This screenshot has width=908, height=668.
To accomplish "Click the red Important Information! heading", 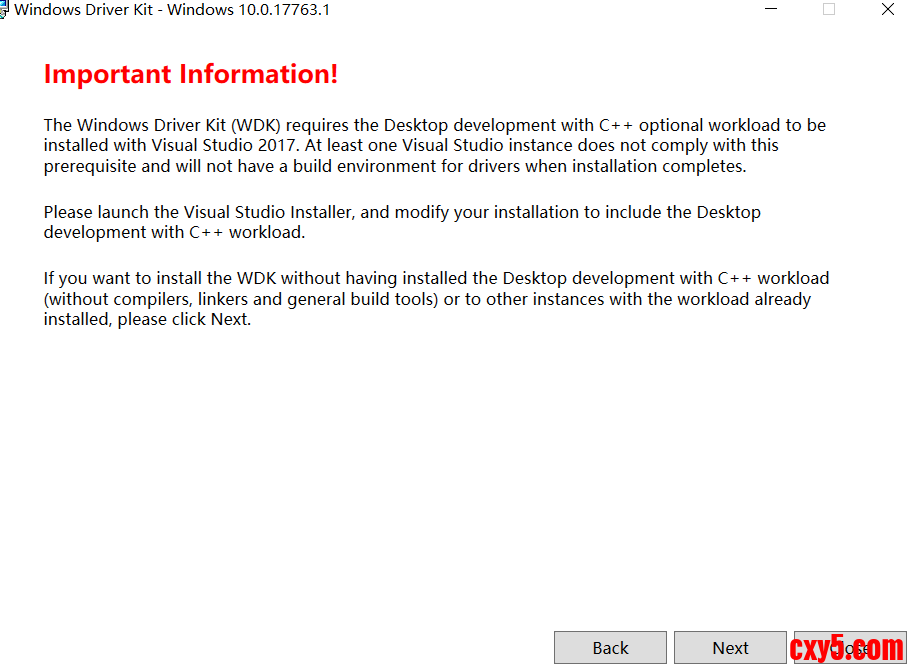I will [191, 74].
